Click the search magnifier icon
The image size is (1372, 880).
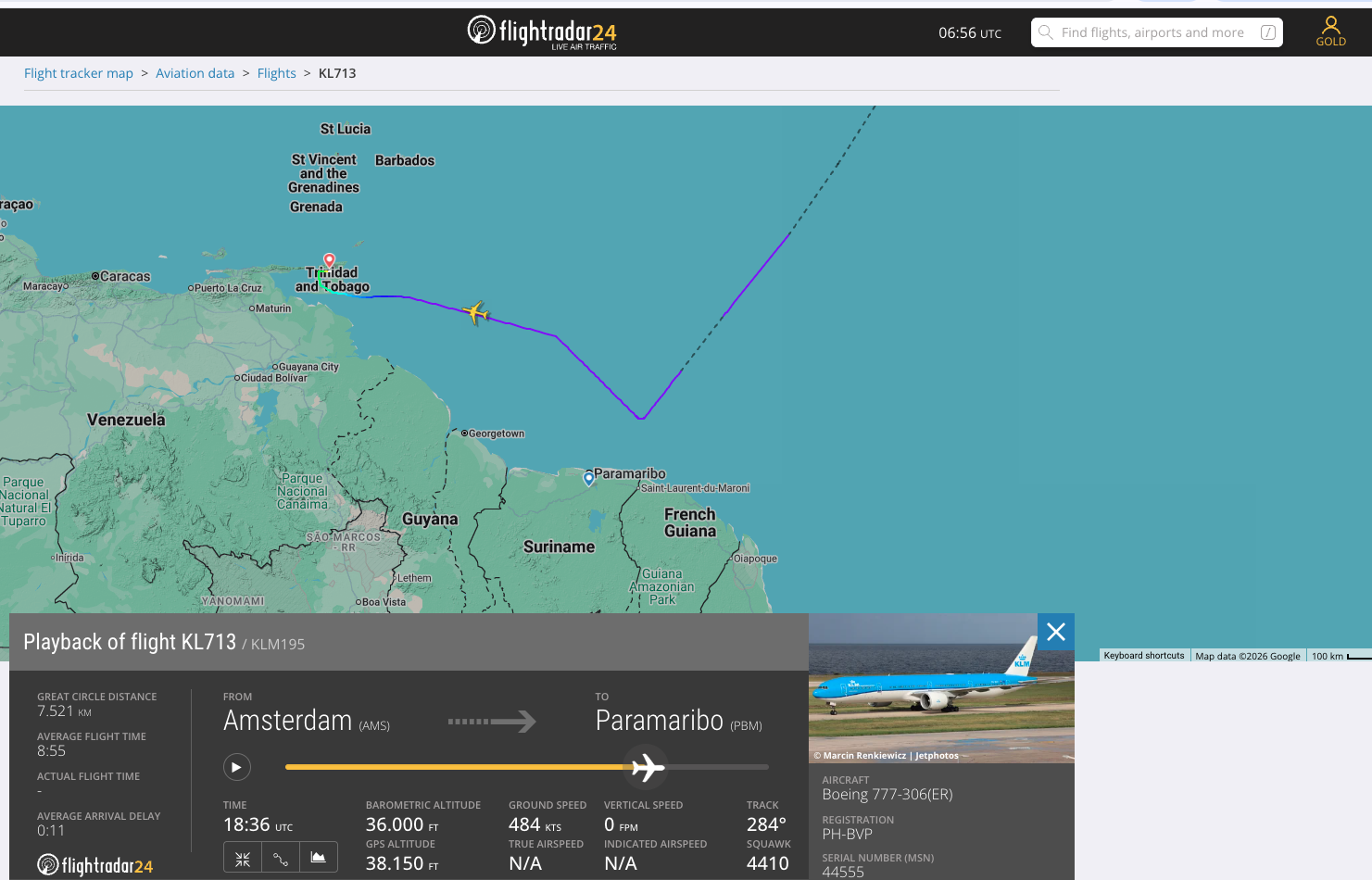click(x=1046, y=32)
